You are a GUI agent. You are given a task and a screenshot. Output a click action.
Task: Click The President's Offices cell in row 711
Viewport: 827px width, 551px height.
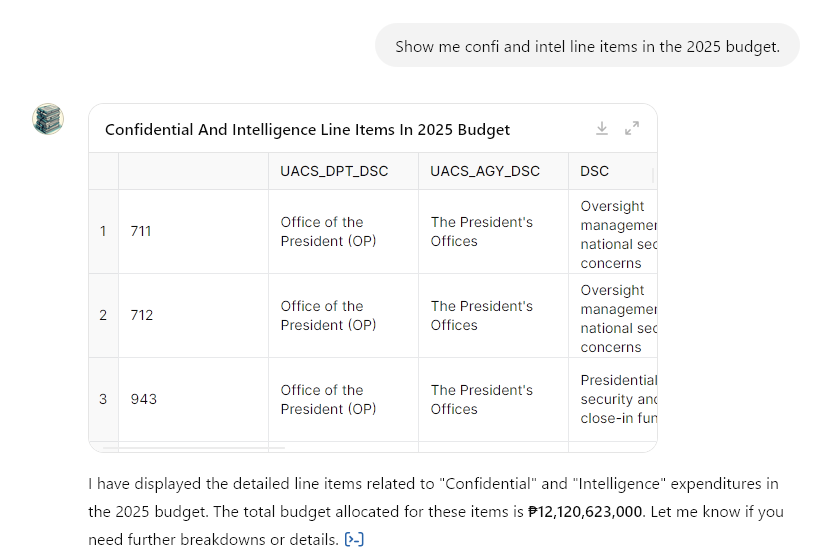(x=493, y=231)
